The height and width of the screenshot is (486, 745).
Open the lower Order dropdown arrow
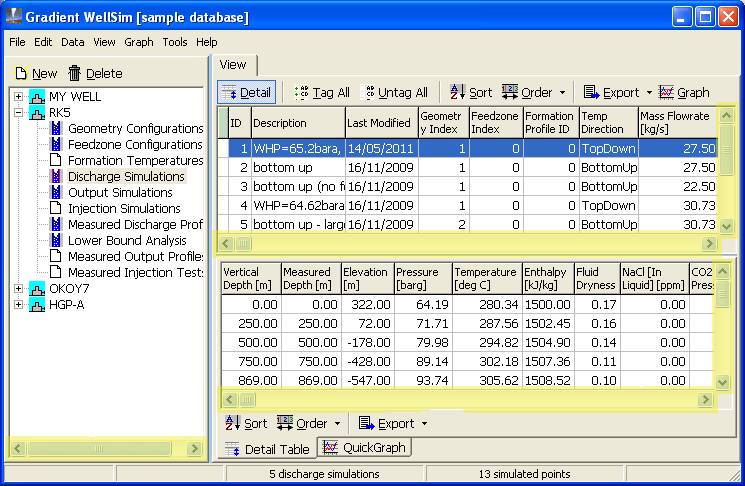(x=337, y=423)
